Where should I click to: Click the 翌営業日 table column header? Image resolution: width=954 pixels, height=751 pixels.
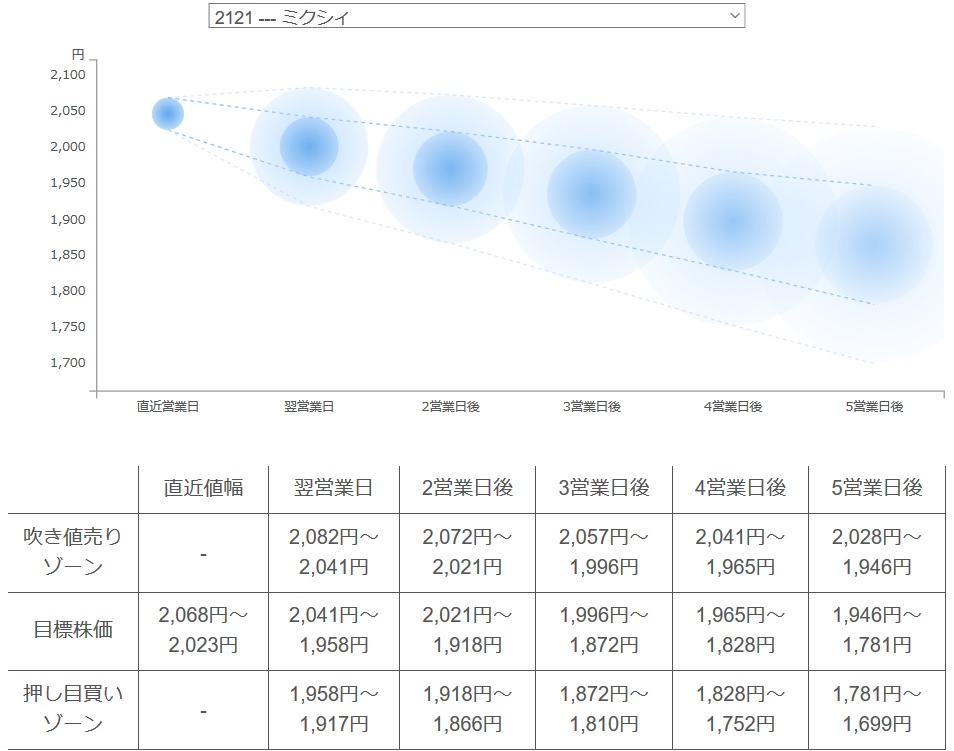pos(333,488)
